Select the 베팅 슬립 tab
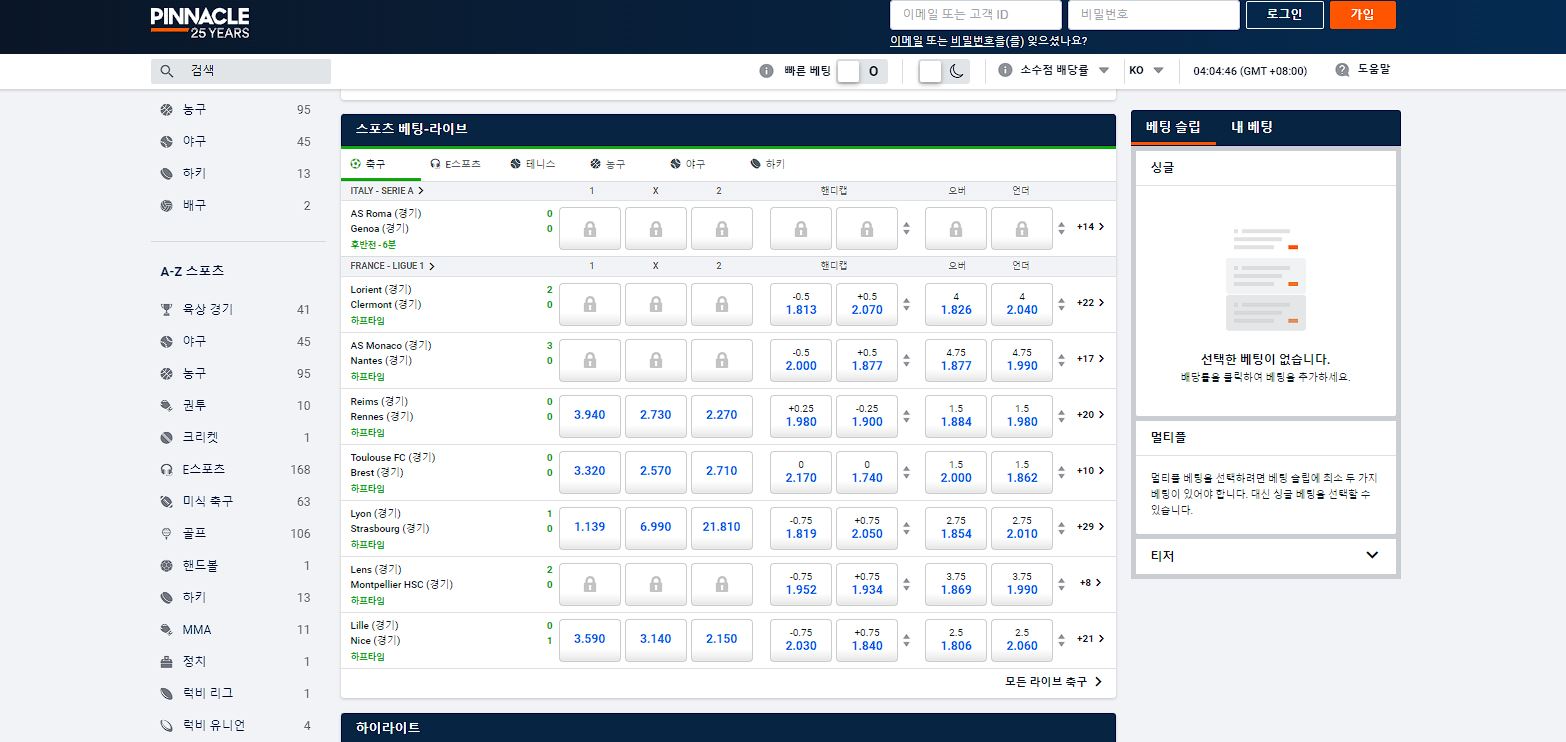This screenshot has width=1566, height=742. point(1173,127)
